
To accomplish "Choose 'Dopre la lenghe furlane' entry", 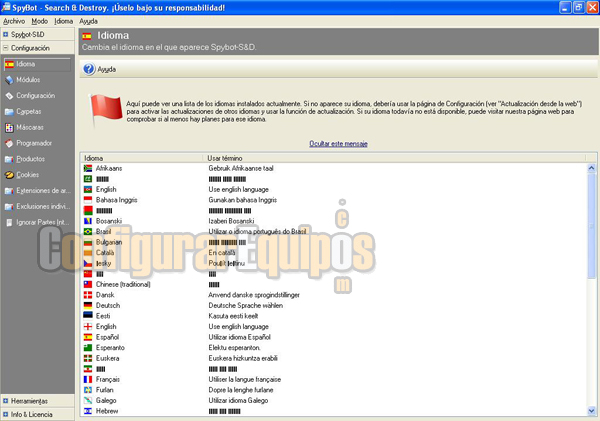I will 241,390.
